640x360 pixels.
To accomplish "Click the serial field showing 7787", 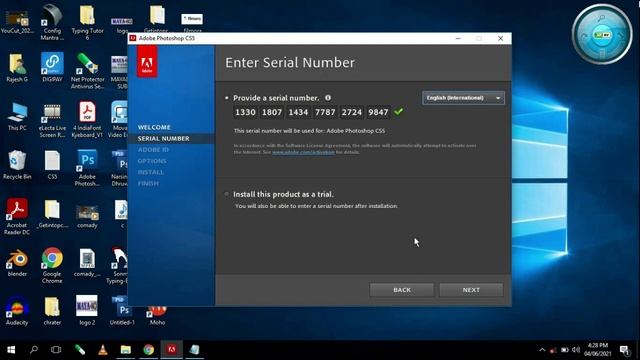I will (325, 112).
